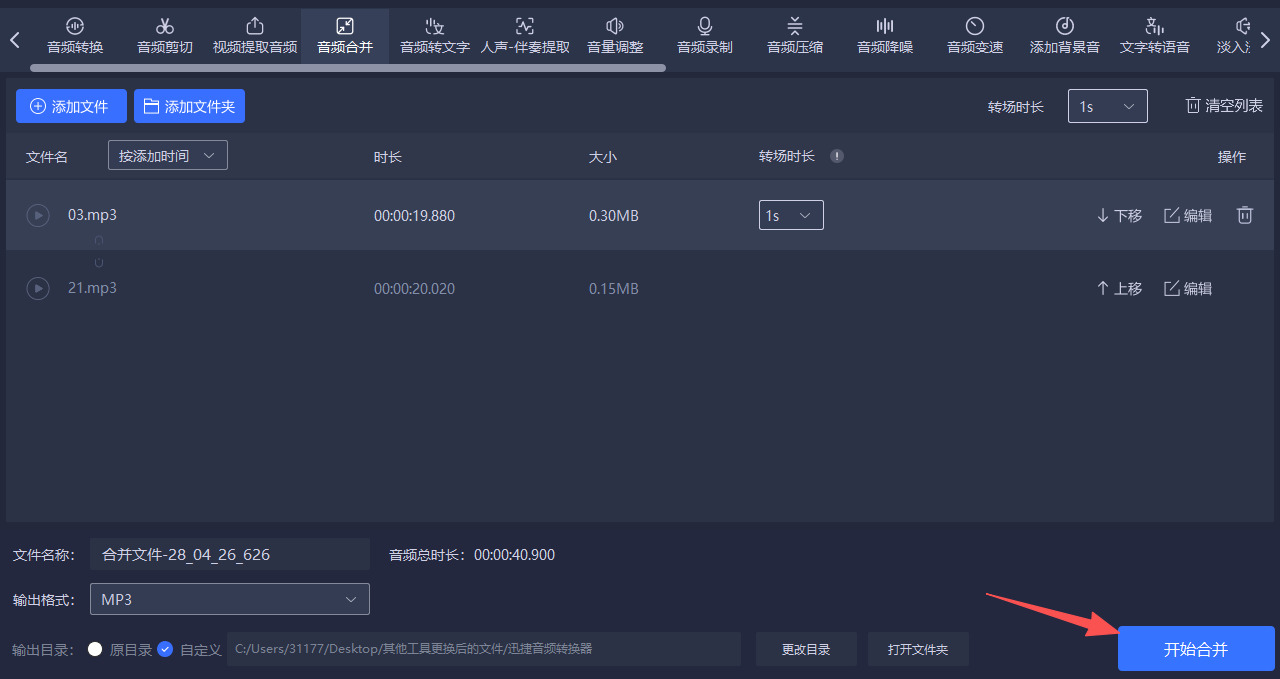
Task: Open the 添加背景音 tool
Action: (1065, 36)
